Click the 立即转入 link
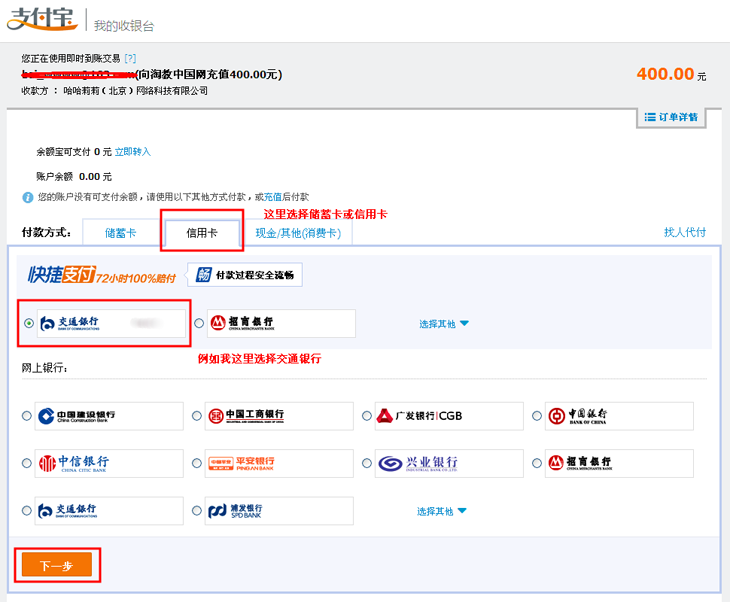Screen dimensions: 730x602 [132, 152]
